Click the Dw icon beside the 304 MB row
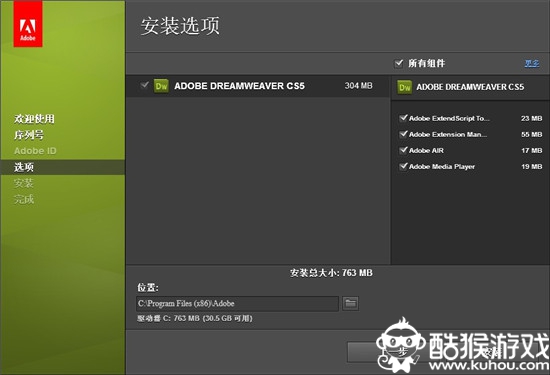 click(161, 86)
